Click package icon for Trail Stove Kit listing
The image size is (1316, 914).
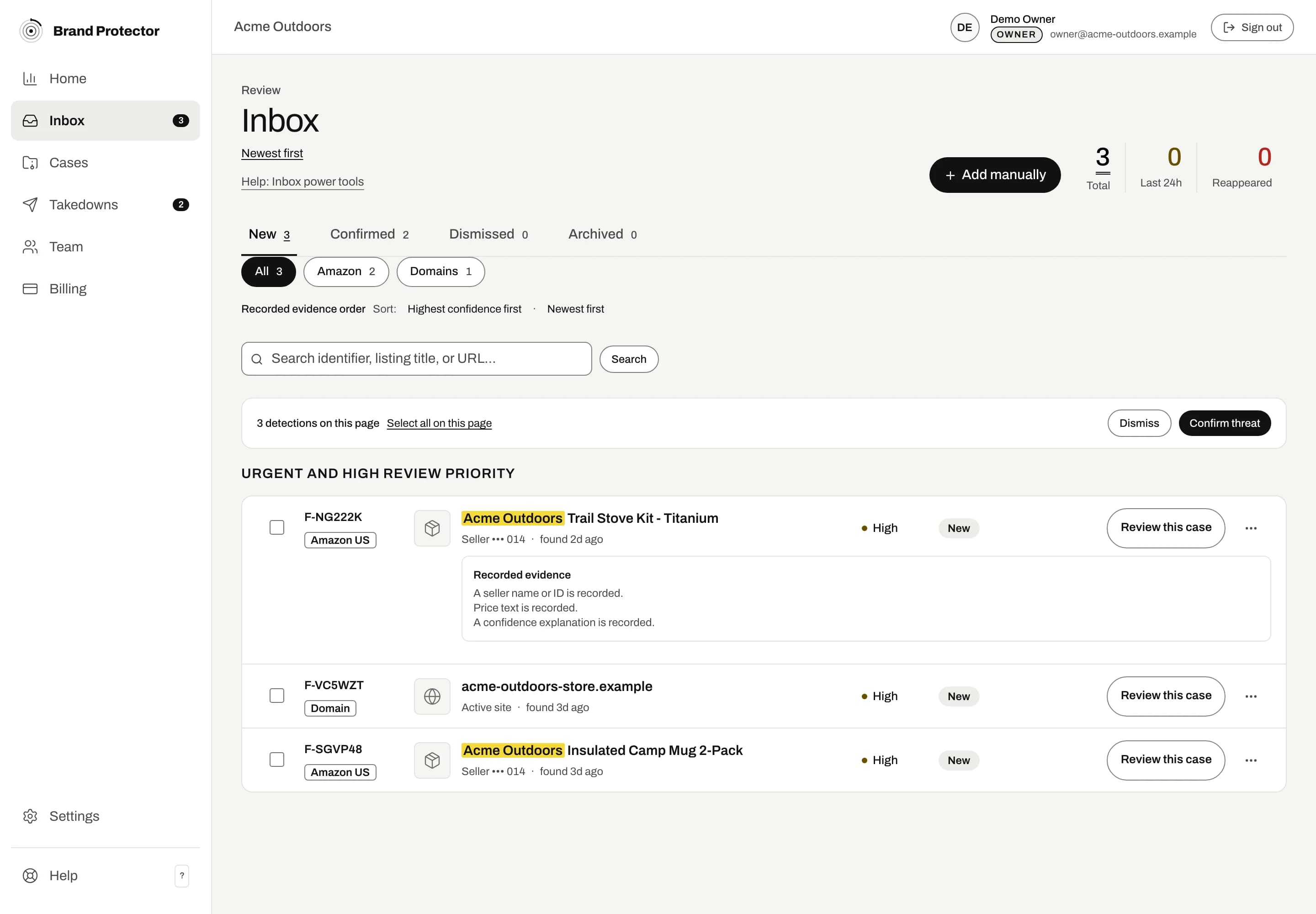432,528
